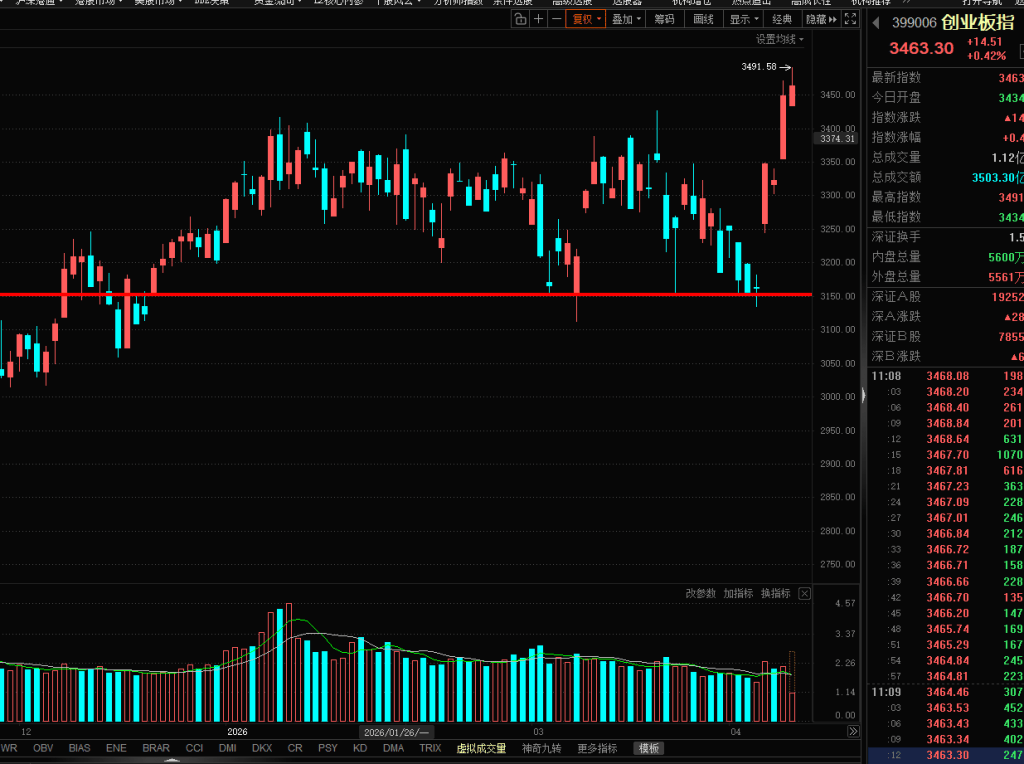Zoom out chart with minus icon
Viewport: 1024px width, 764px height.
pos(556,19)
